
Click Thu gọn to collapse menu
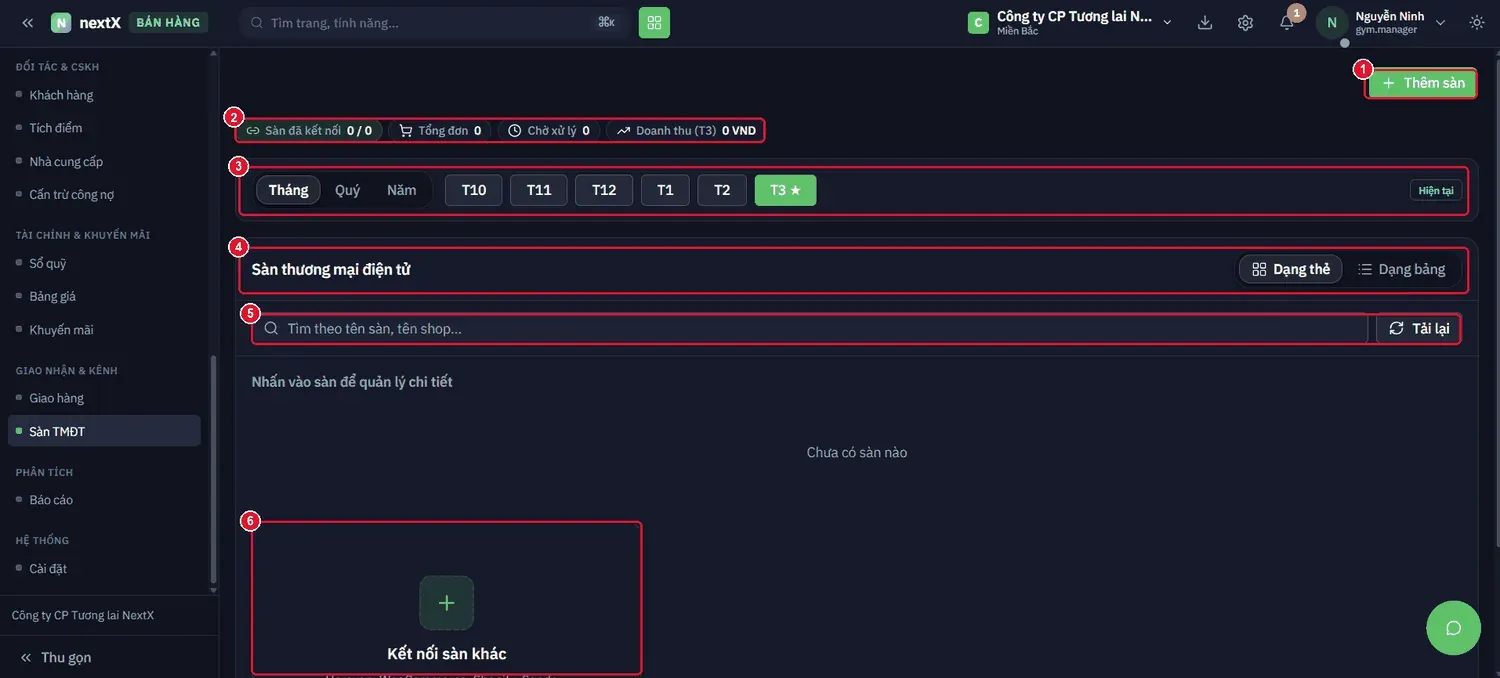tap(56, 657)
